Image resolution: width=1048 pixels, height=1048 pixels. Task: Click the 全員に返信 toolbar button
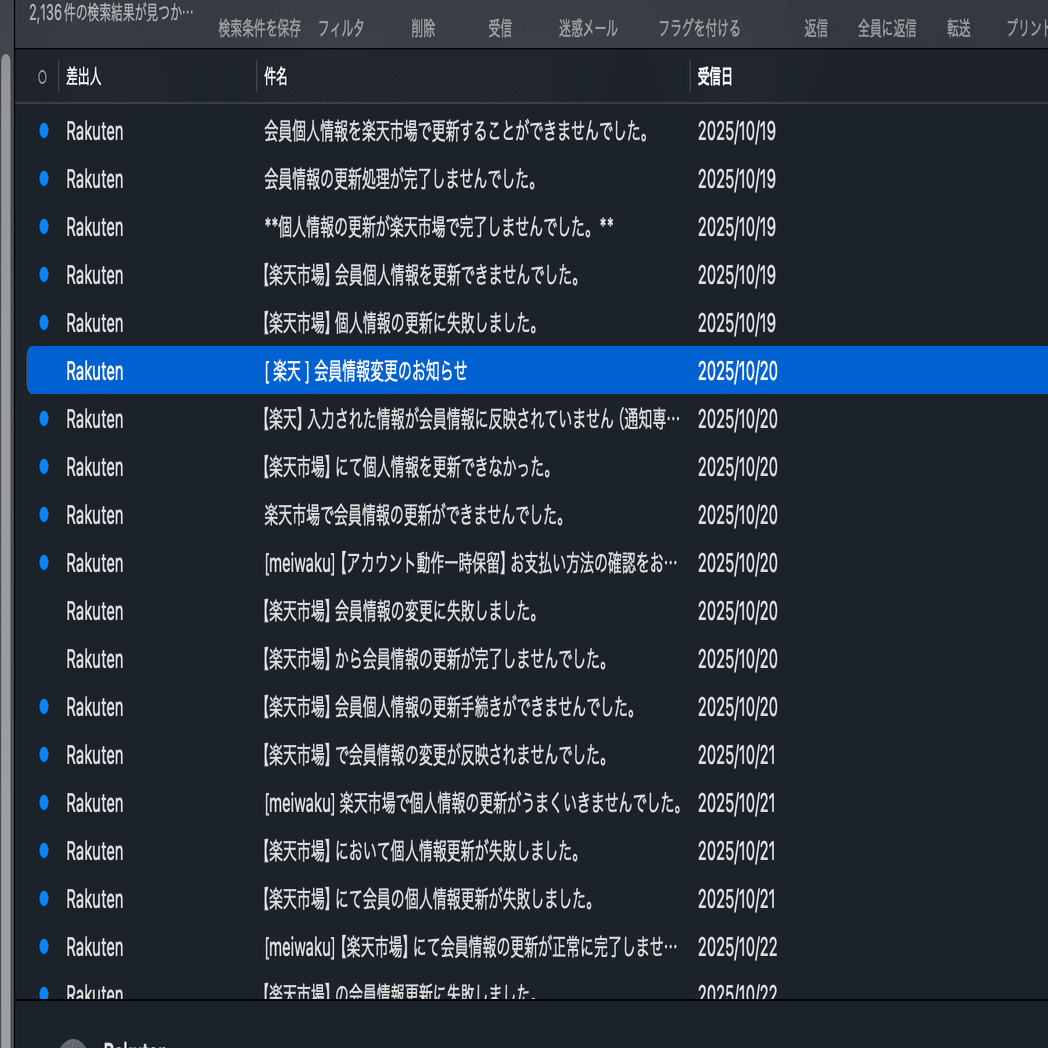coord(887,28)
